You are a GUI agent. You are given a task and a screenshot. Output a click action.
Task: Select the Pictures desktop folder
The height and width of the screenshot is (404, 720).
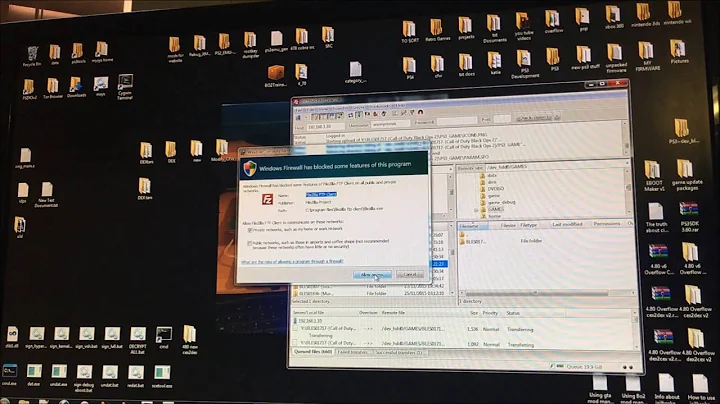coord(679,51)
